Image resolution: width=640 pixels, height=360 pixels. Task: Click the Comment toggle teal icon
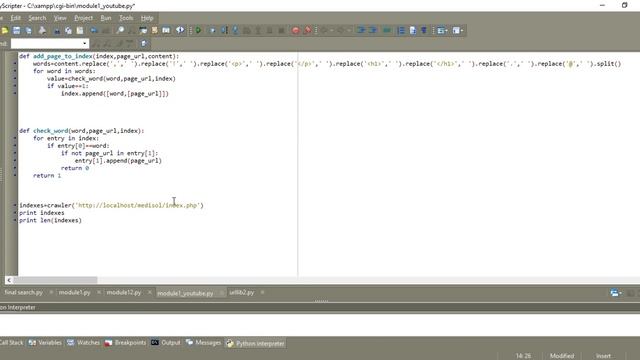(387, 31)
